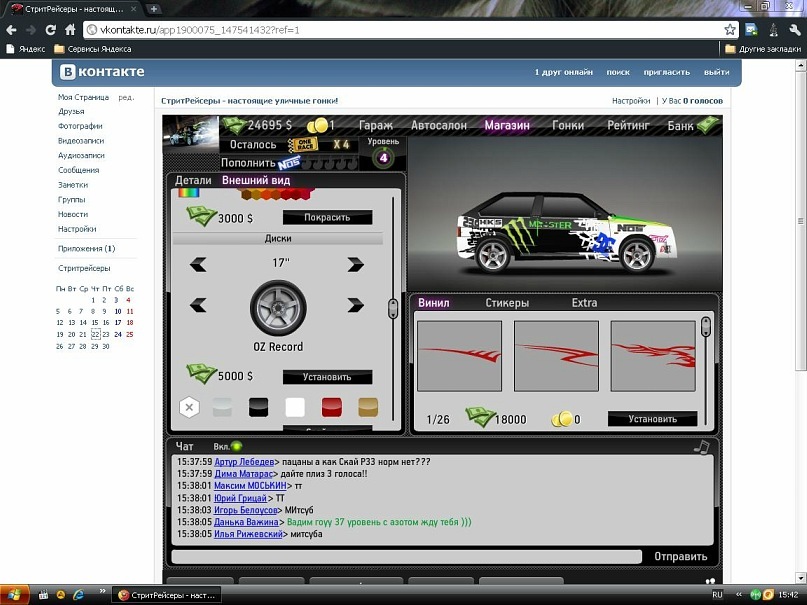Click the green cash icon beside Банк
807x605 pixels.
click(x=709, y=125)
